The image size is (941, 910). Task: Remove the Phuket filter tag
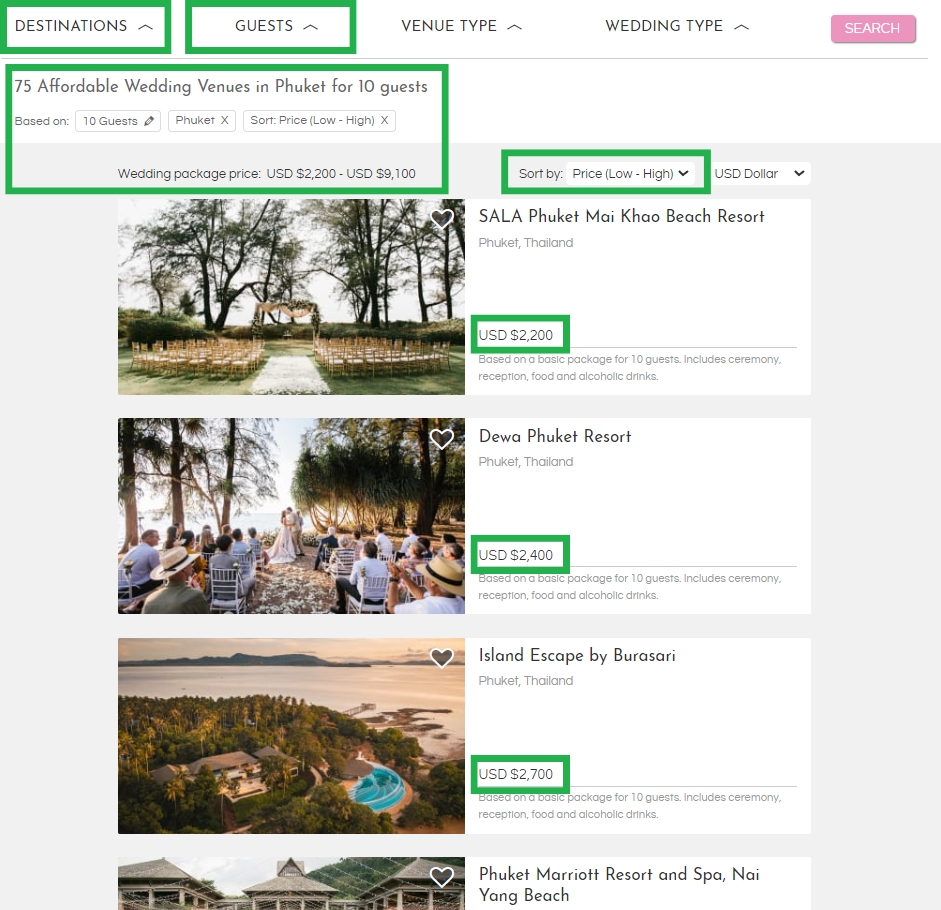coord(224,120)
